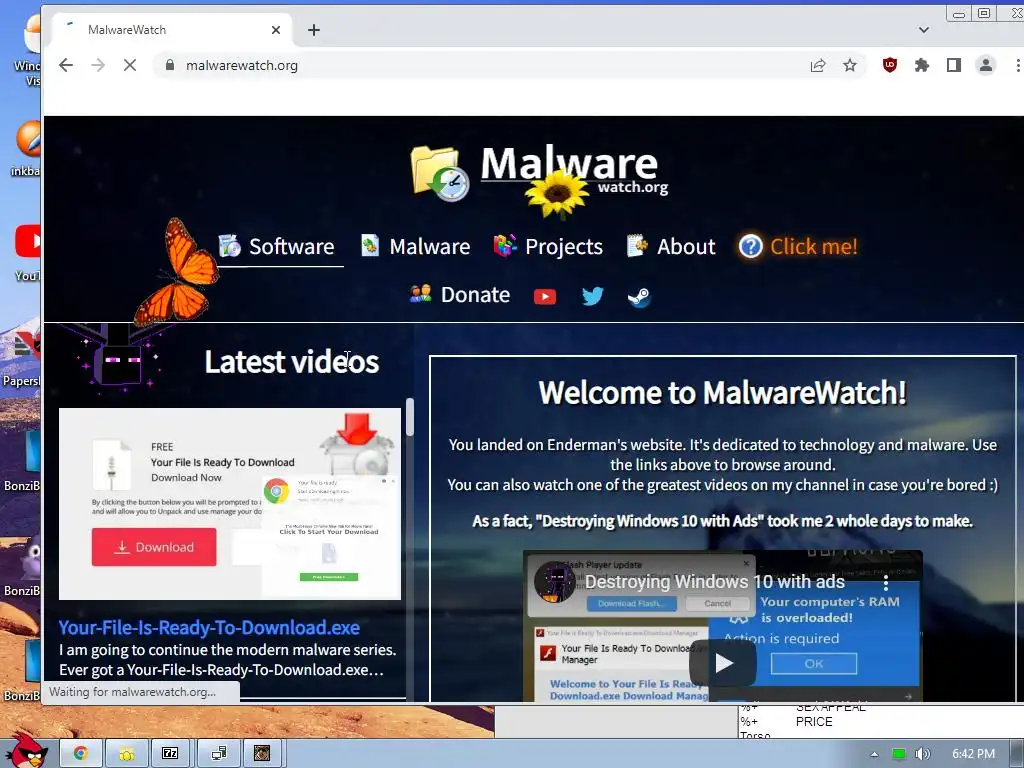This screenshot has width=1024, height=768.
Task: Open the green system tray icon
Action: (x=899, y=754)
